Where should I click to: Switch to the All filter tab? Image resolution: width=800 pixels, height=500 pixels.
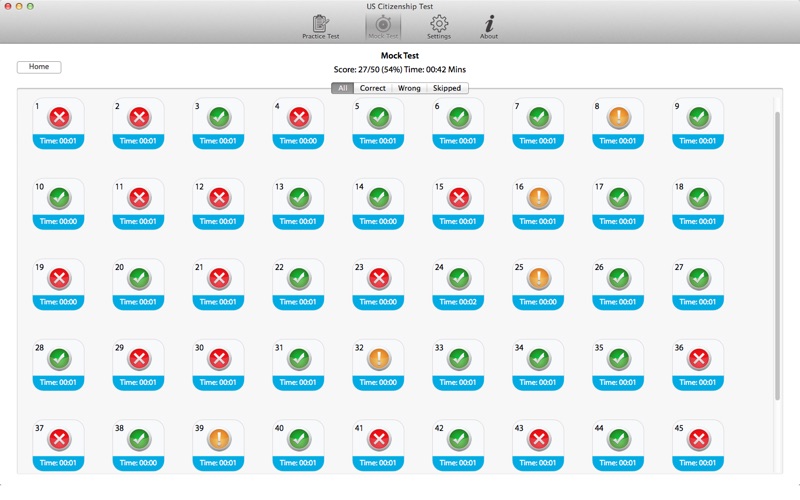[x=342, y=88]
